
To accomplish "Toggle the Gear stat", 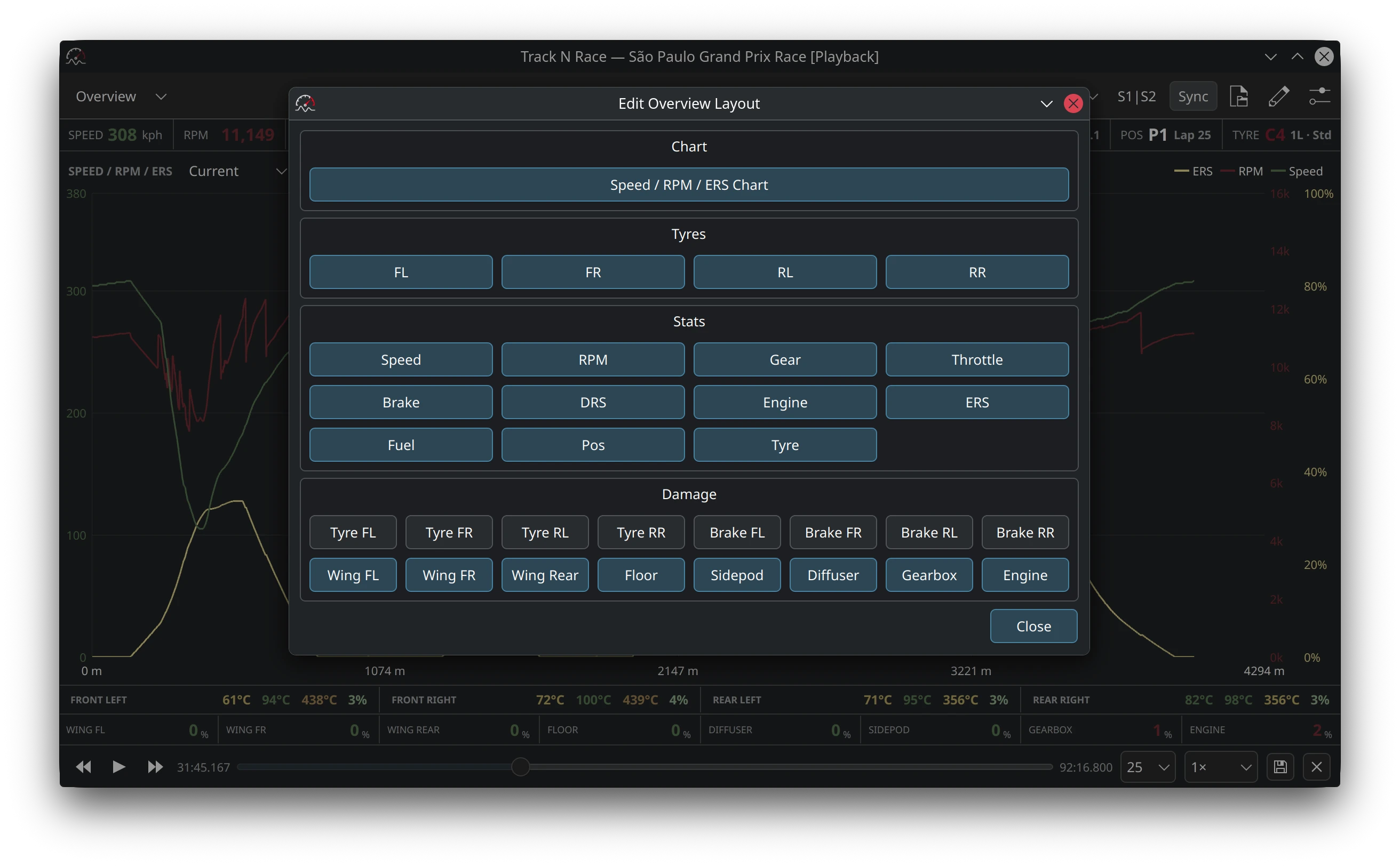I will 784,359.
